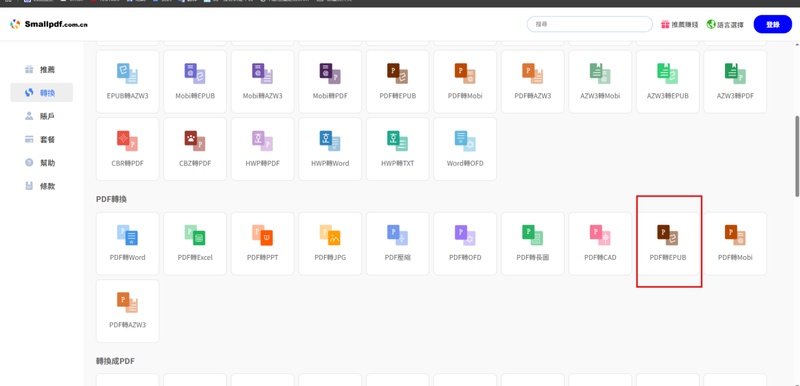Open the EPUB轉AZW3 converter card
800x386 pixels.
128,82
